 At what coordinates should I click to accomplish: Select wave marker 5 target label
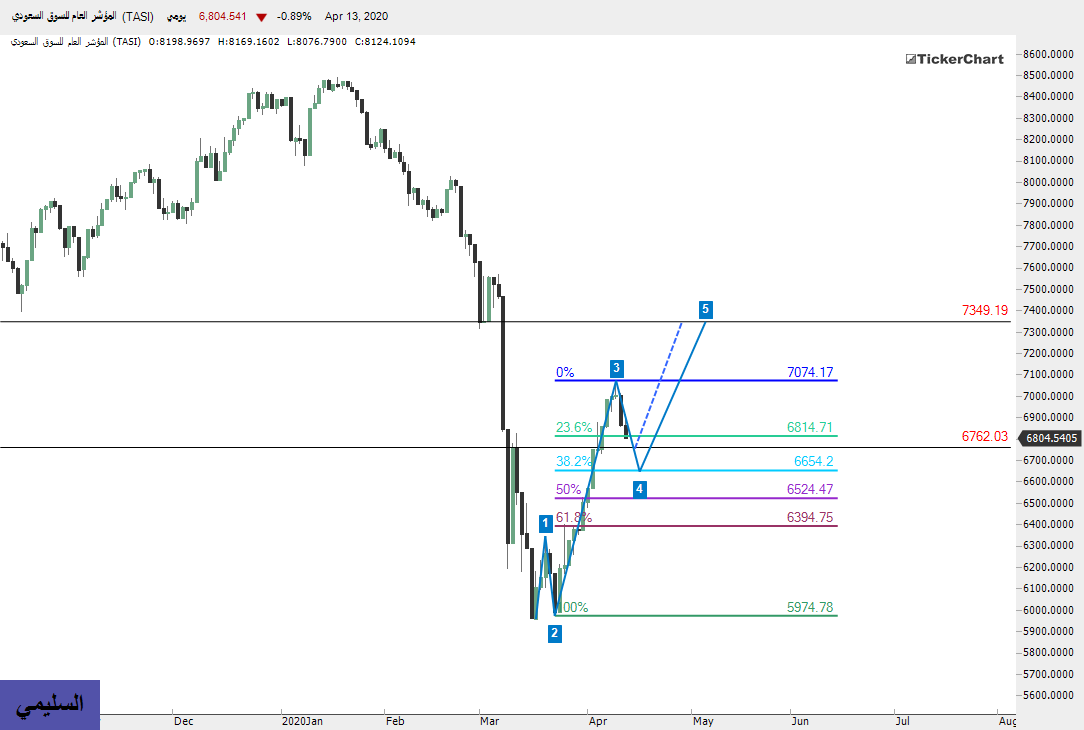[x=705, y=309]
